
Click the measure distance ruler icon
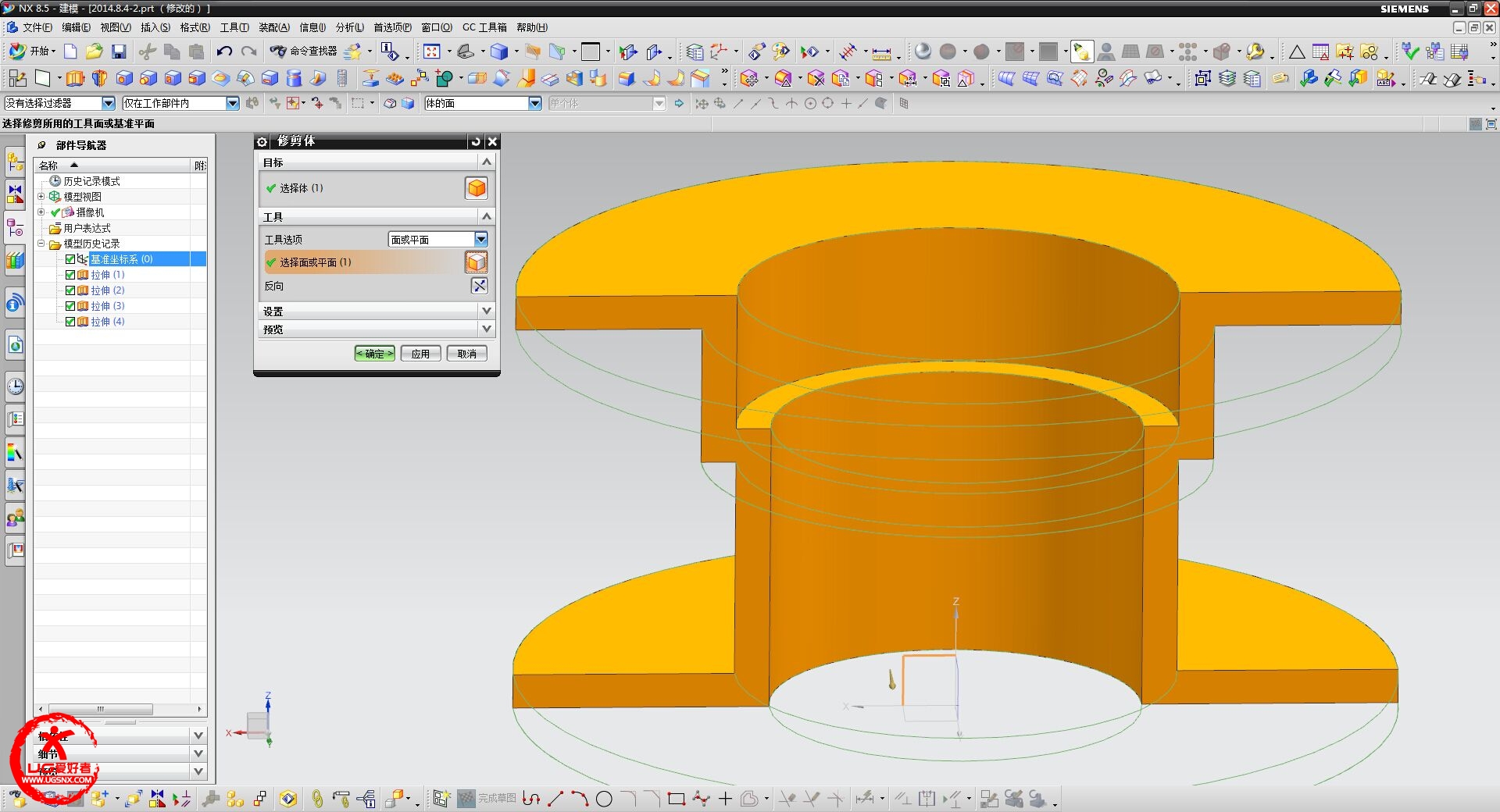[881, 52]
